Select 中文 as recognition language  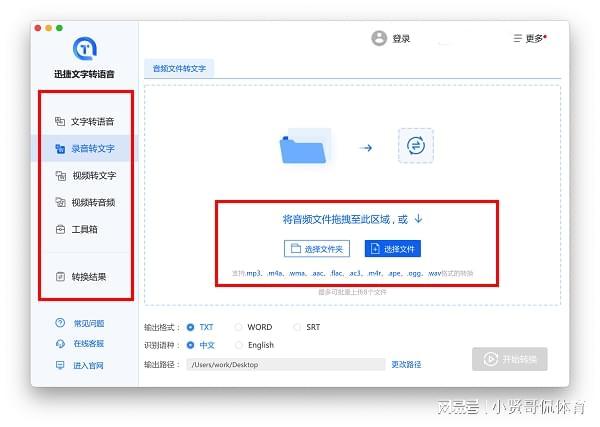(201, 345)
